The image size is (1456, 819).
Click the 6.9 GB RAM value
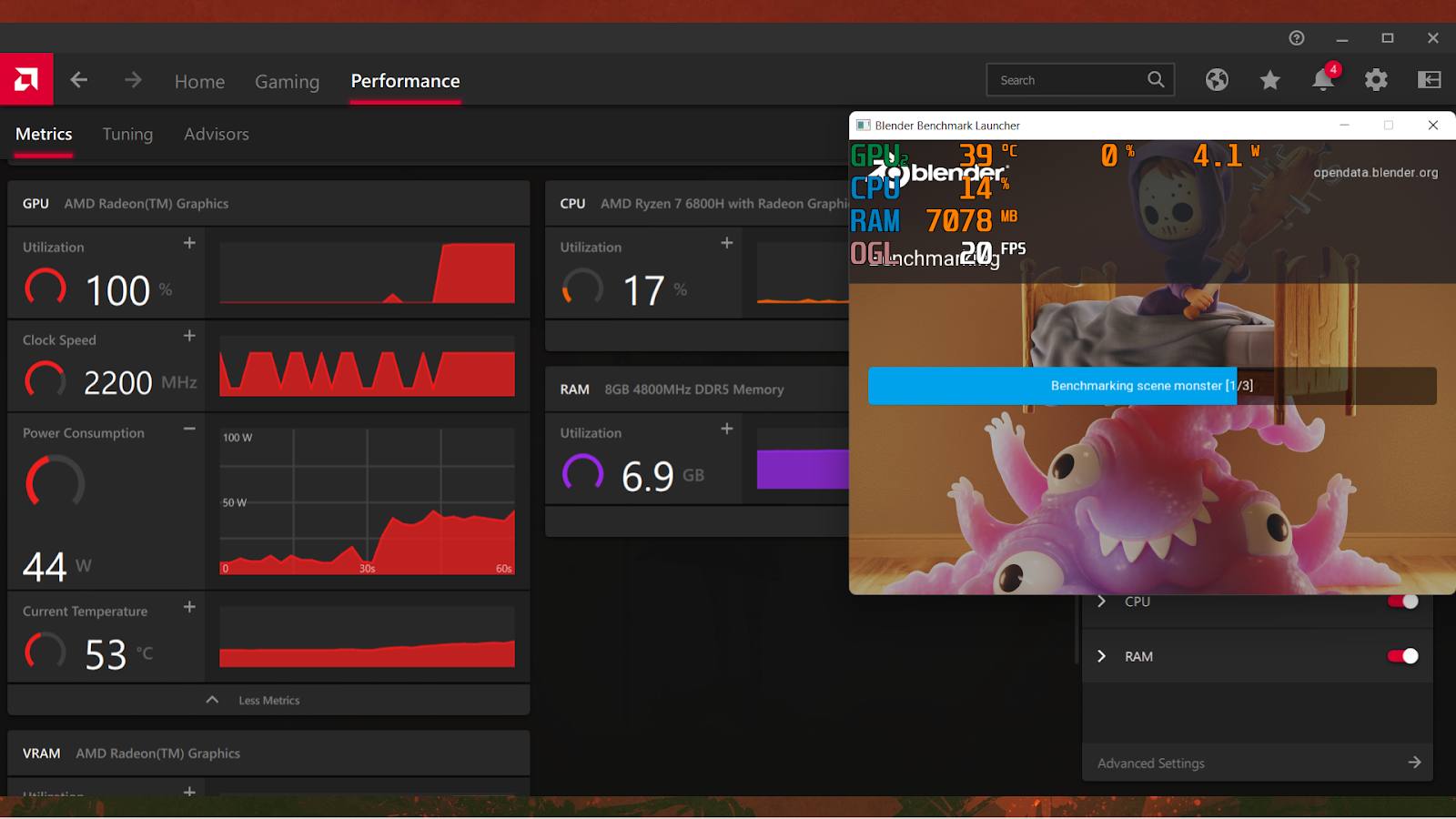pyautogui.click(x=662, y=476)
